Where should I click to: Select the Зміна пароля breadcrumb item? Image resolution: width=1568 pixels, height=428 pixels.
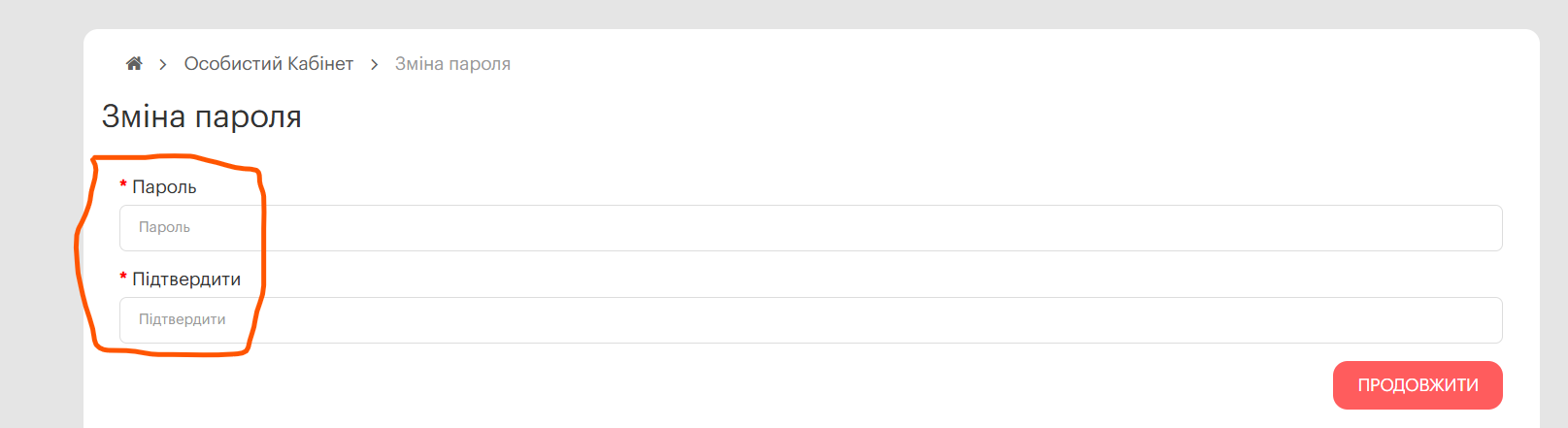pos(452,64)
